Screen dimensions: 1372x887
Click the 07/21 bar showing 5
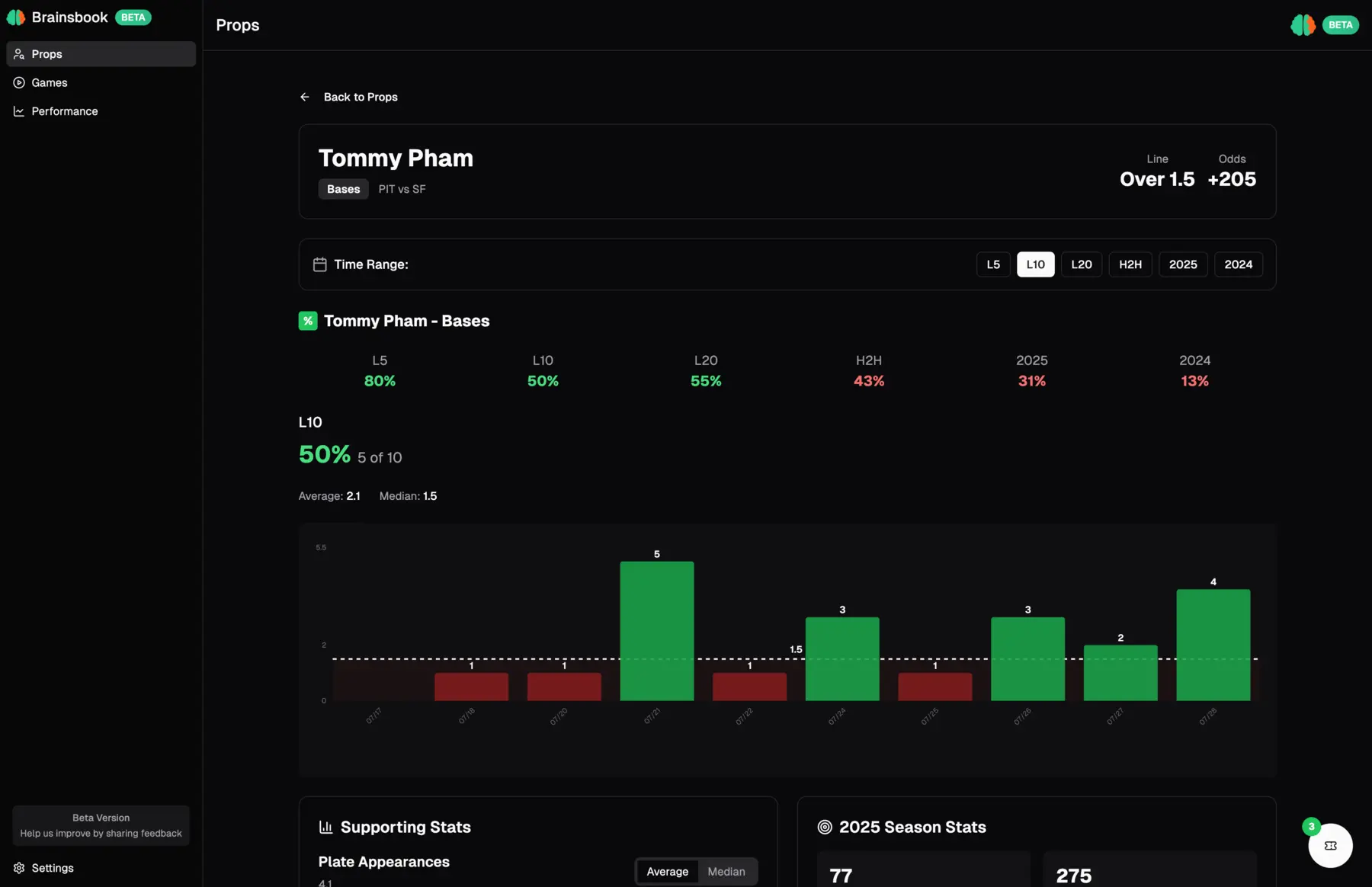(x=657, y=631)
